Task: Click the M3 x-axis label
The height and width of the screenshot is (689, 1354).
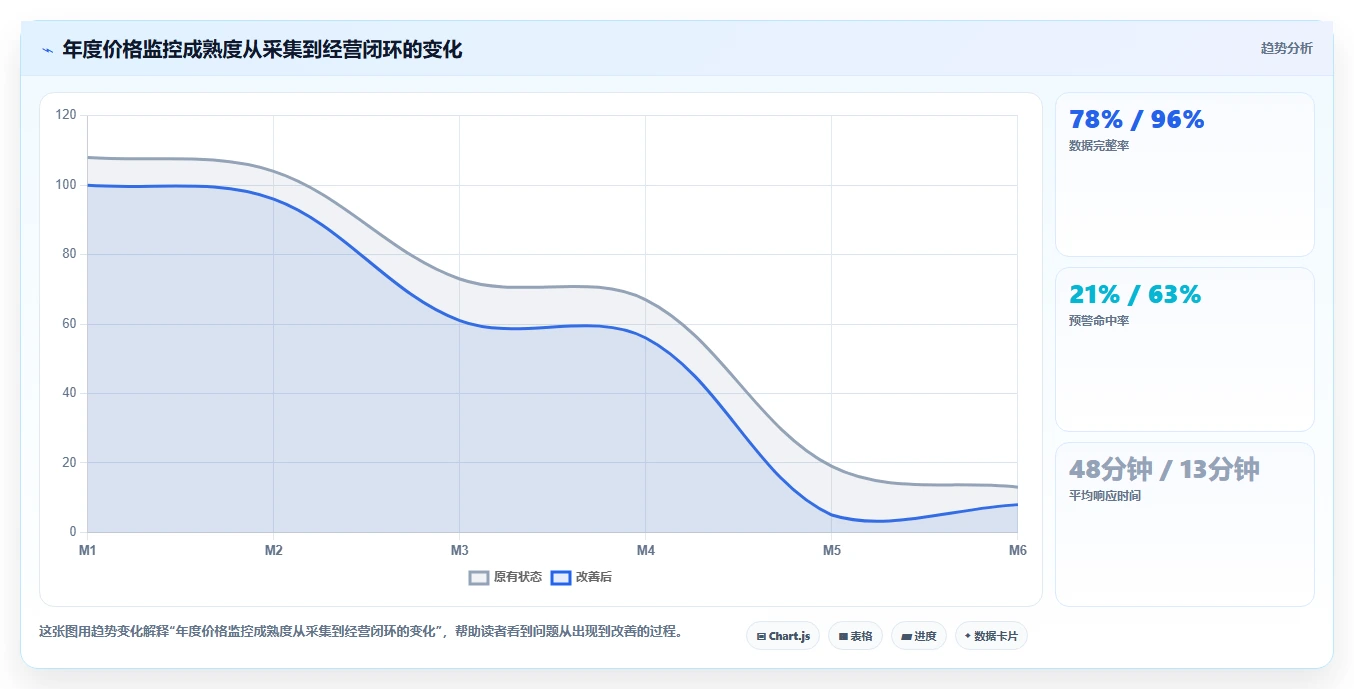Action: (459, 550)
